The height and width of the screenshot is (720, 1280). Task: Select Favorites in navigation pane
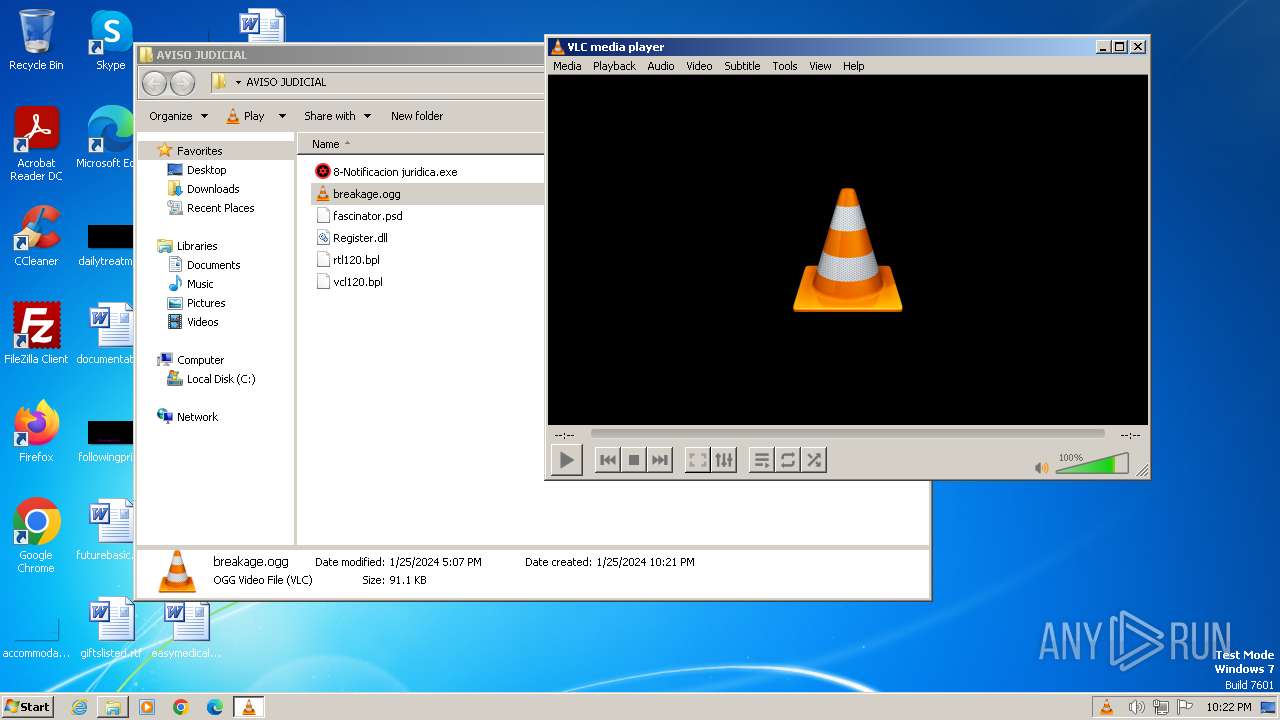tap(200, 151)
